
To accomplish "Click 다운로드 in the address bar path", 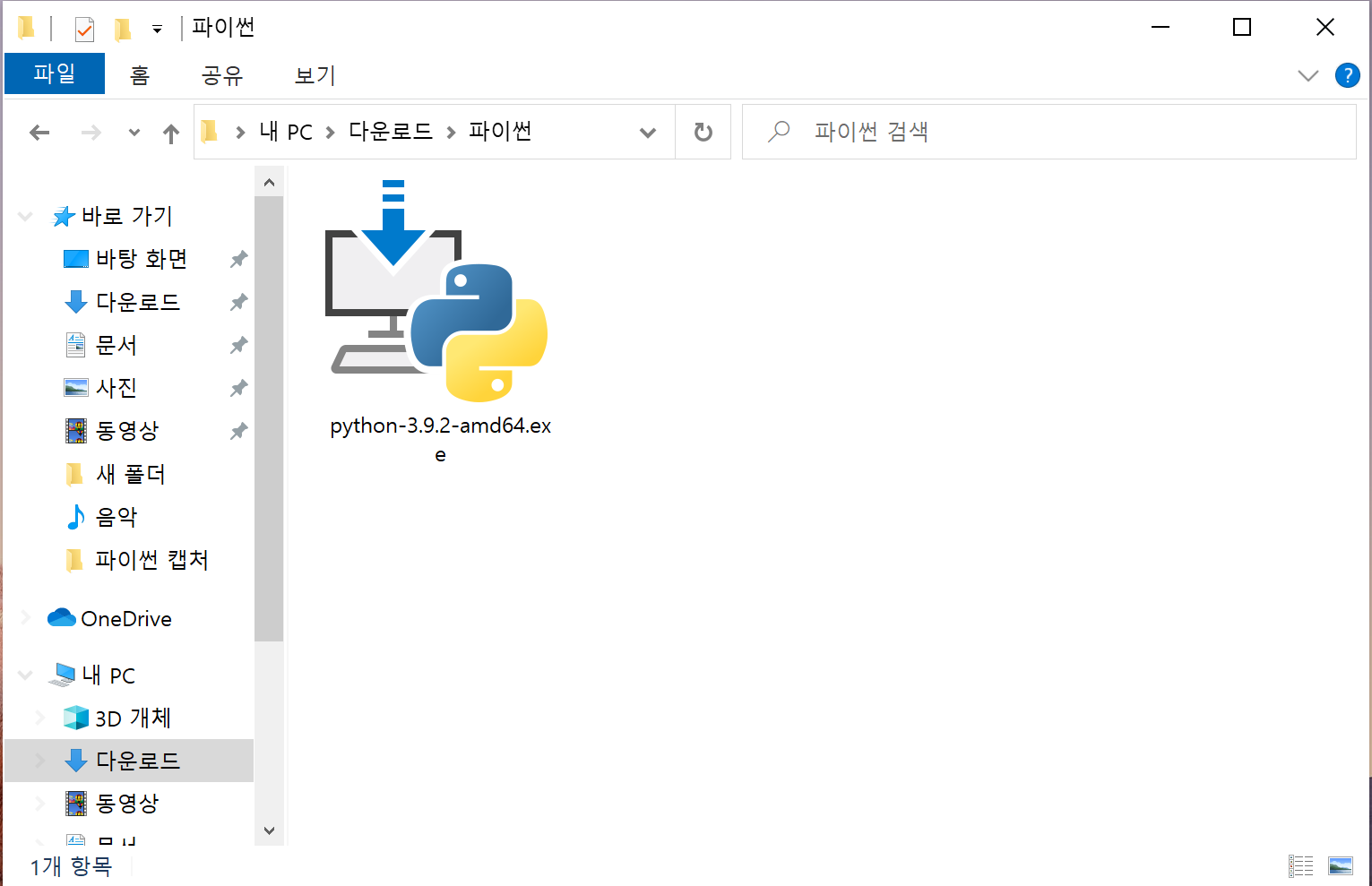I will coord(390,132).
